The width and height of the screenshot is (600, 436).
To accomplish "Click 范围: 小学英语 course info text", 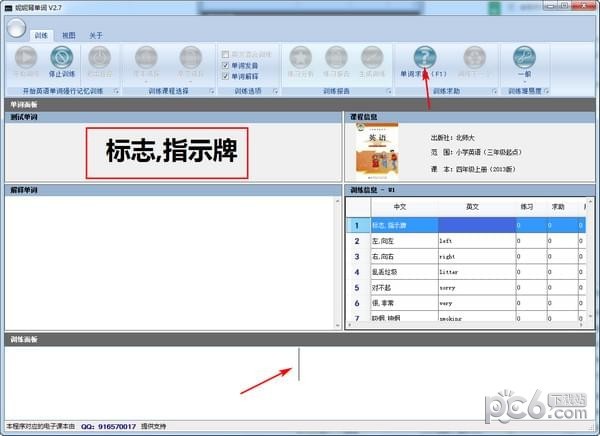I will tap(476, 152).
